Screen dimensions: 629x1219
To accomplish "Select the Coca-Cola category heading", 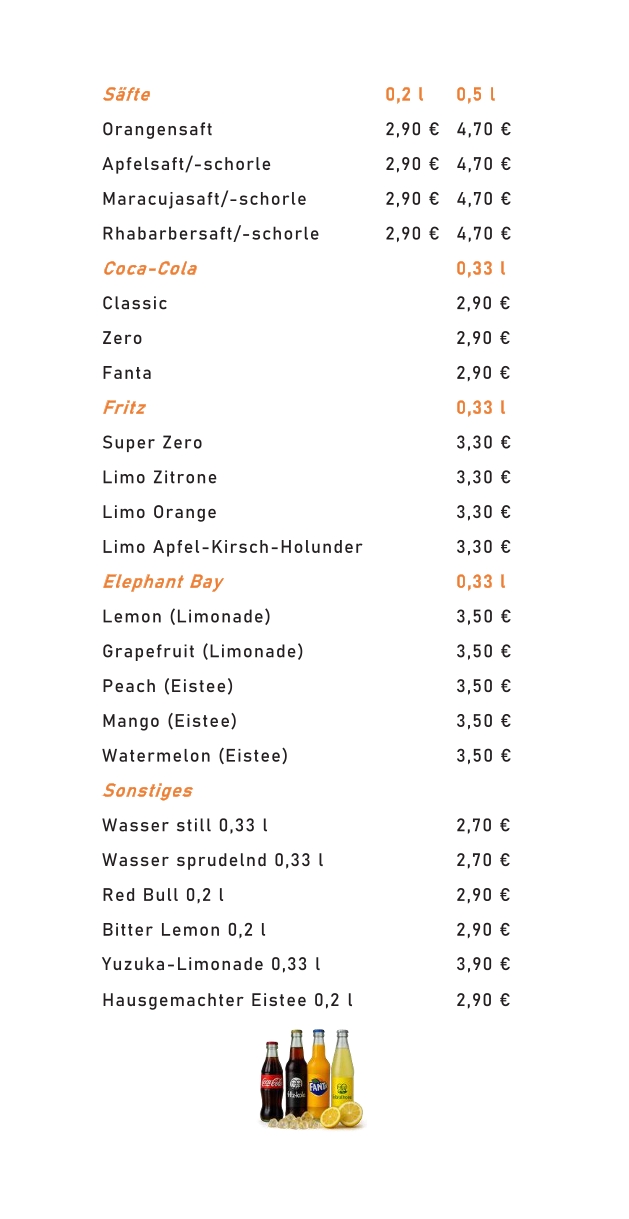I will tap(149, 269).
